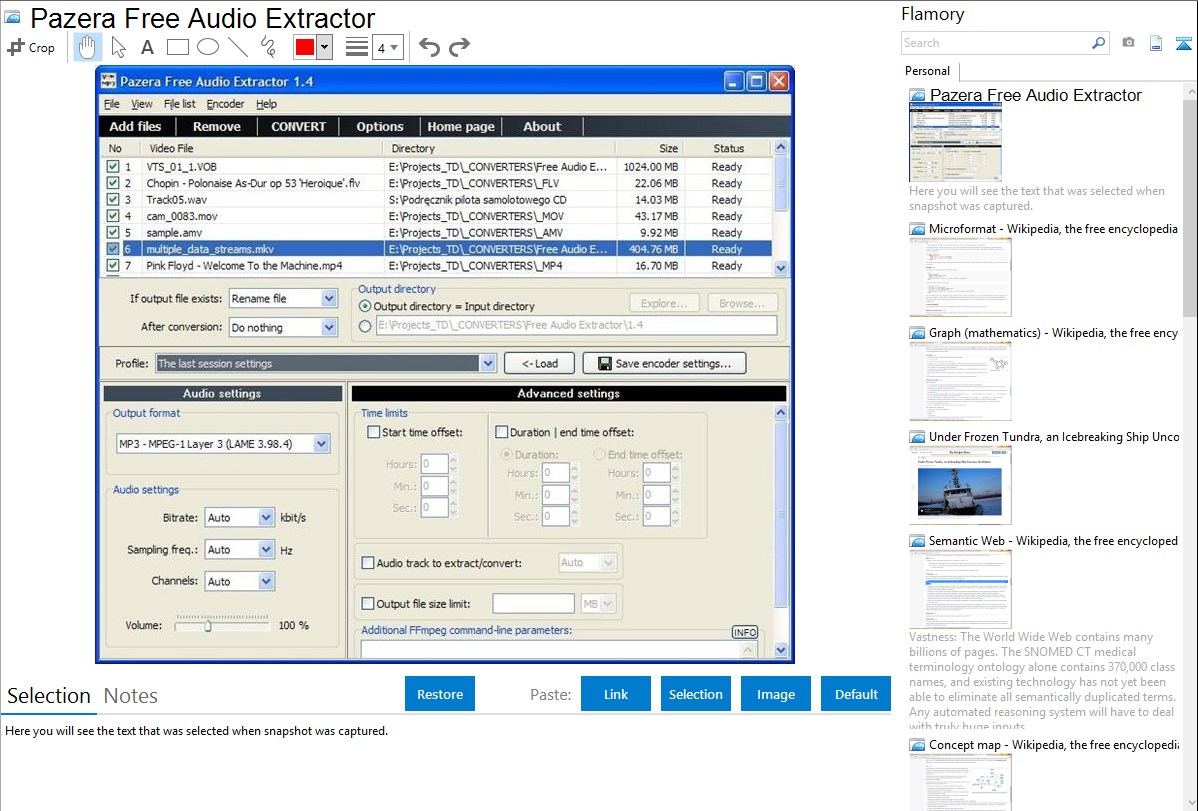1198x811 pixels.
Task: Click the Additional FFmpeg command-line parameters field
Action: tap(559, 649)
